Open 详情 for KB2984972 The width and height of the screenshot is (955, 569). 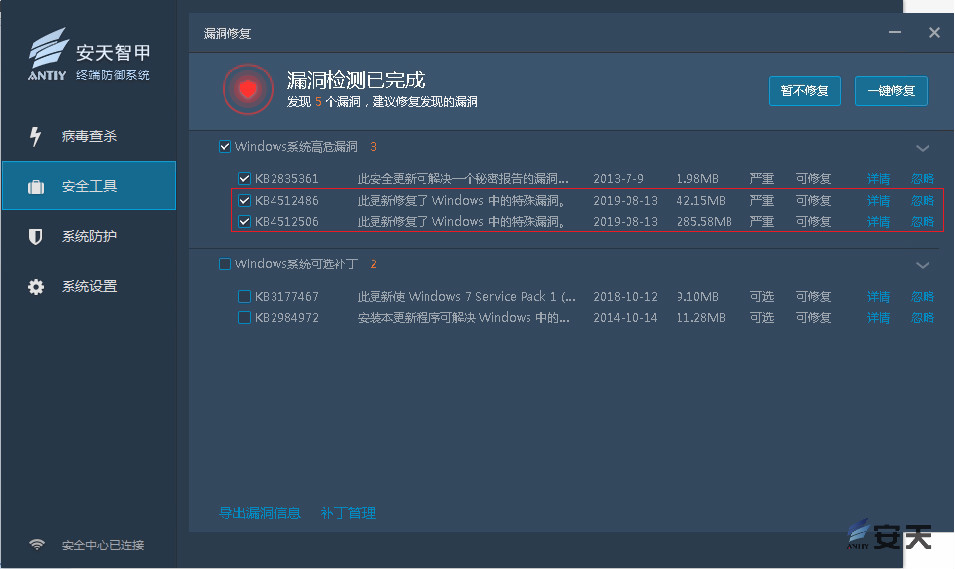[x=878, y=317]
